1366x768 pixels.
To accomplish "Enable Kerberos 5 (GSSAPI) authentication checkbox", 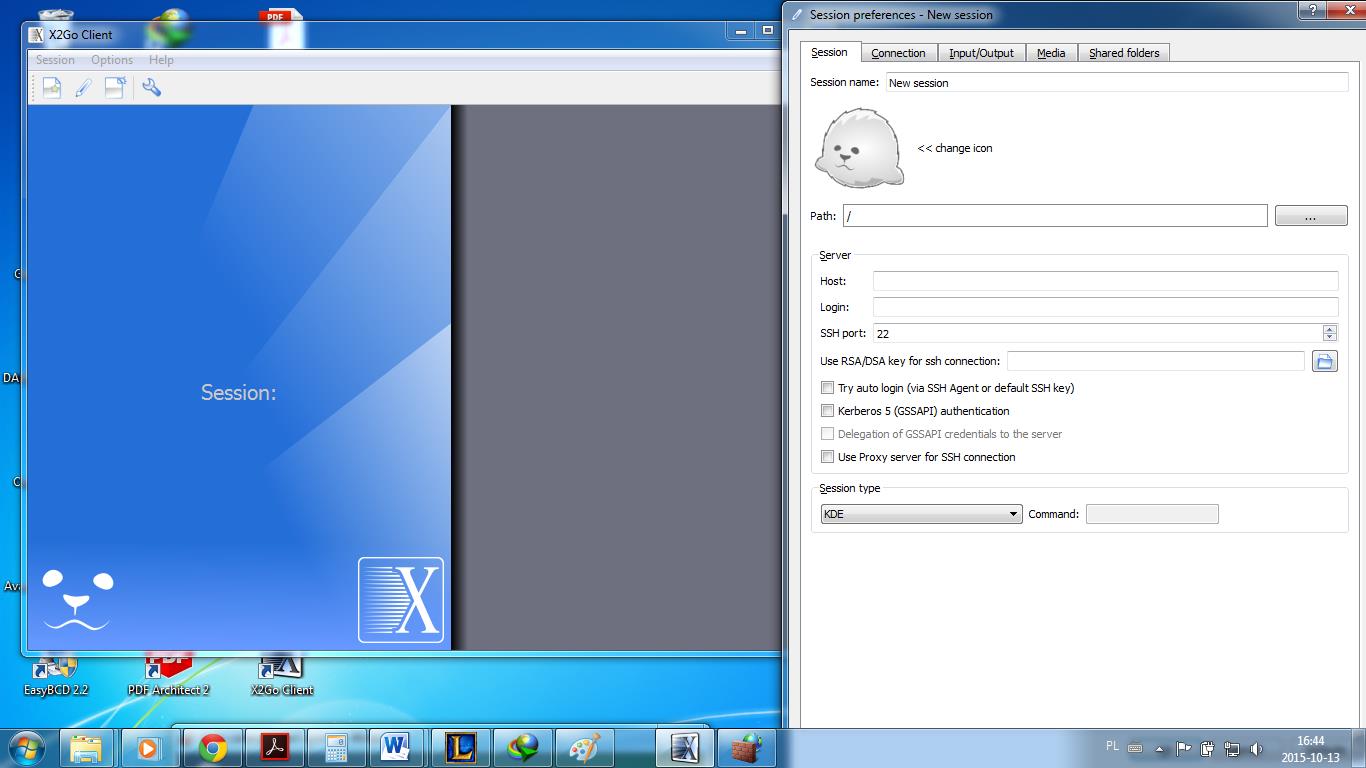I will 827,411.
